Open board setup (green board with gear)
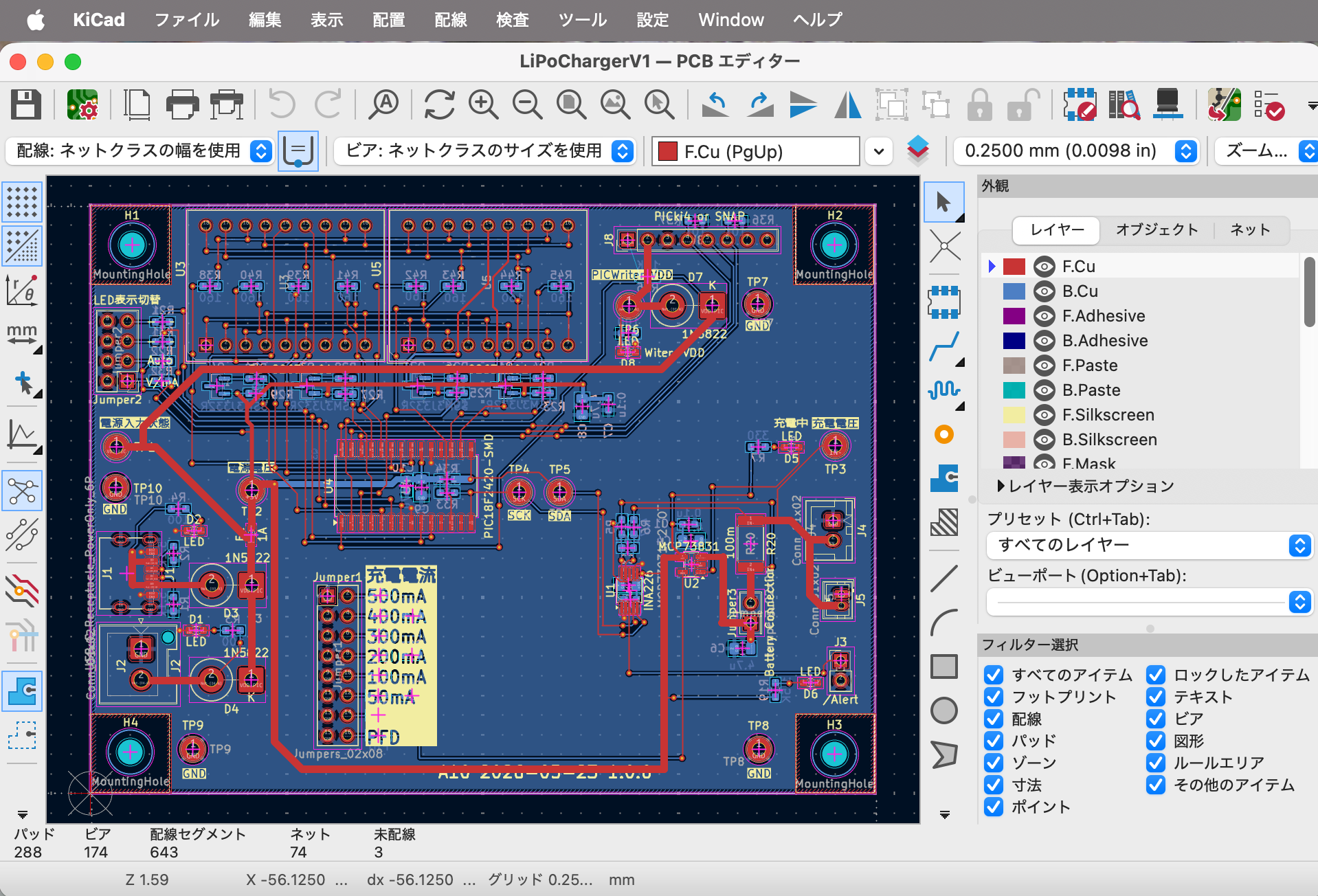The image size is (1318, 896). click(82, 105)
